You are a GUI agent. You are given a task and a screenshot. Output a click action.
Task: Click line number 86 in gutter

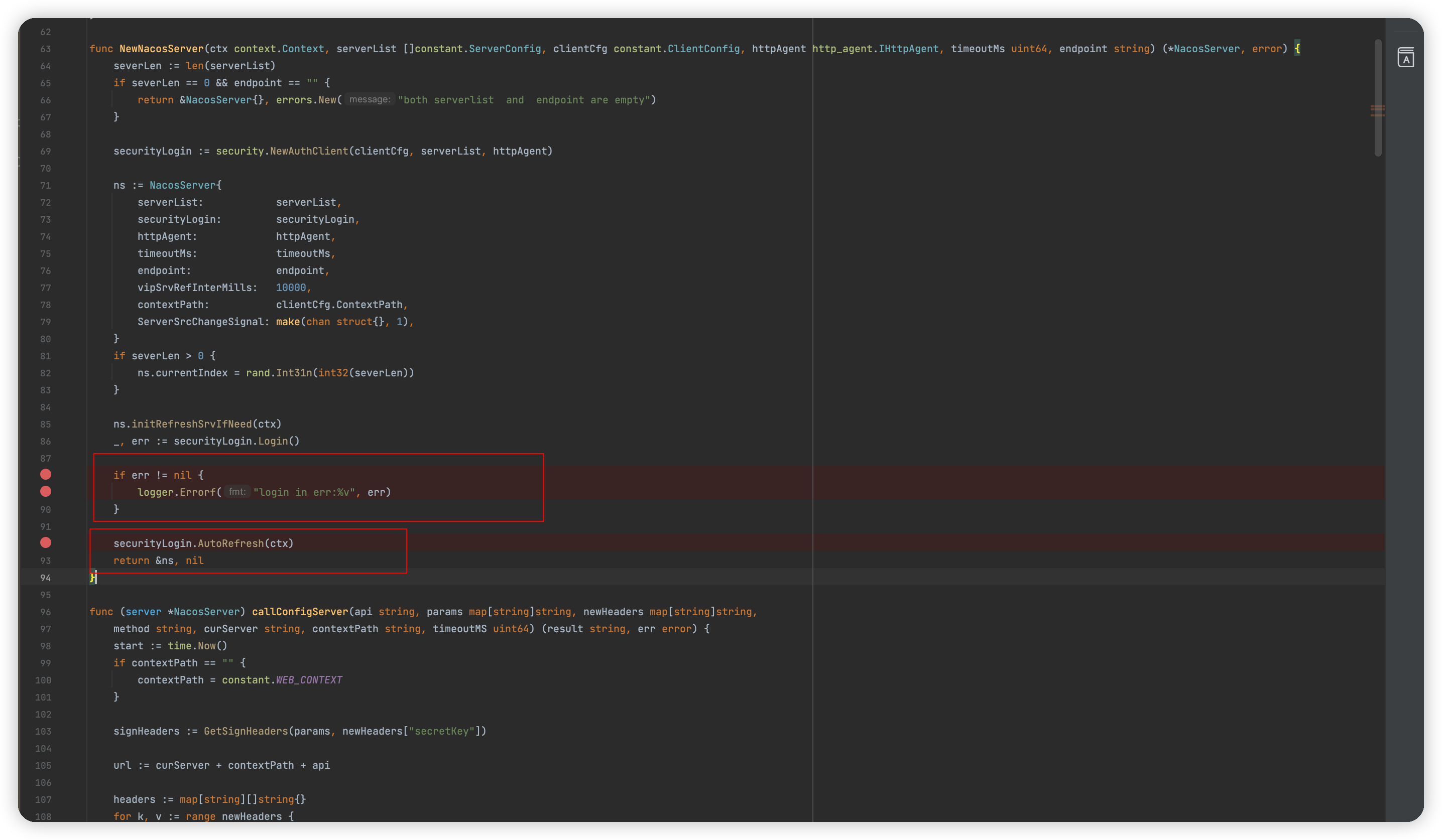45,442
